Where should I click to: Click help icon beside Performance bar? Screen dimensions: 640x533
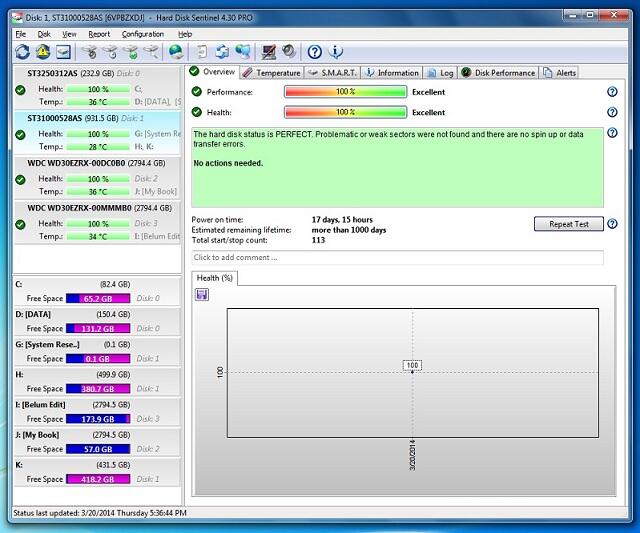click(612, 91)
